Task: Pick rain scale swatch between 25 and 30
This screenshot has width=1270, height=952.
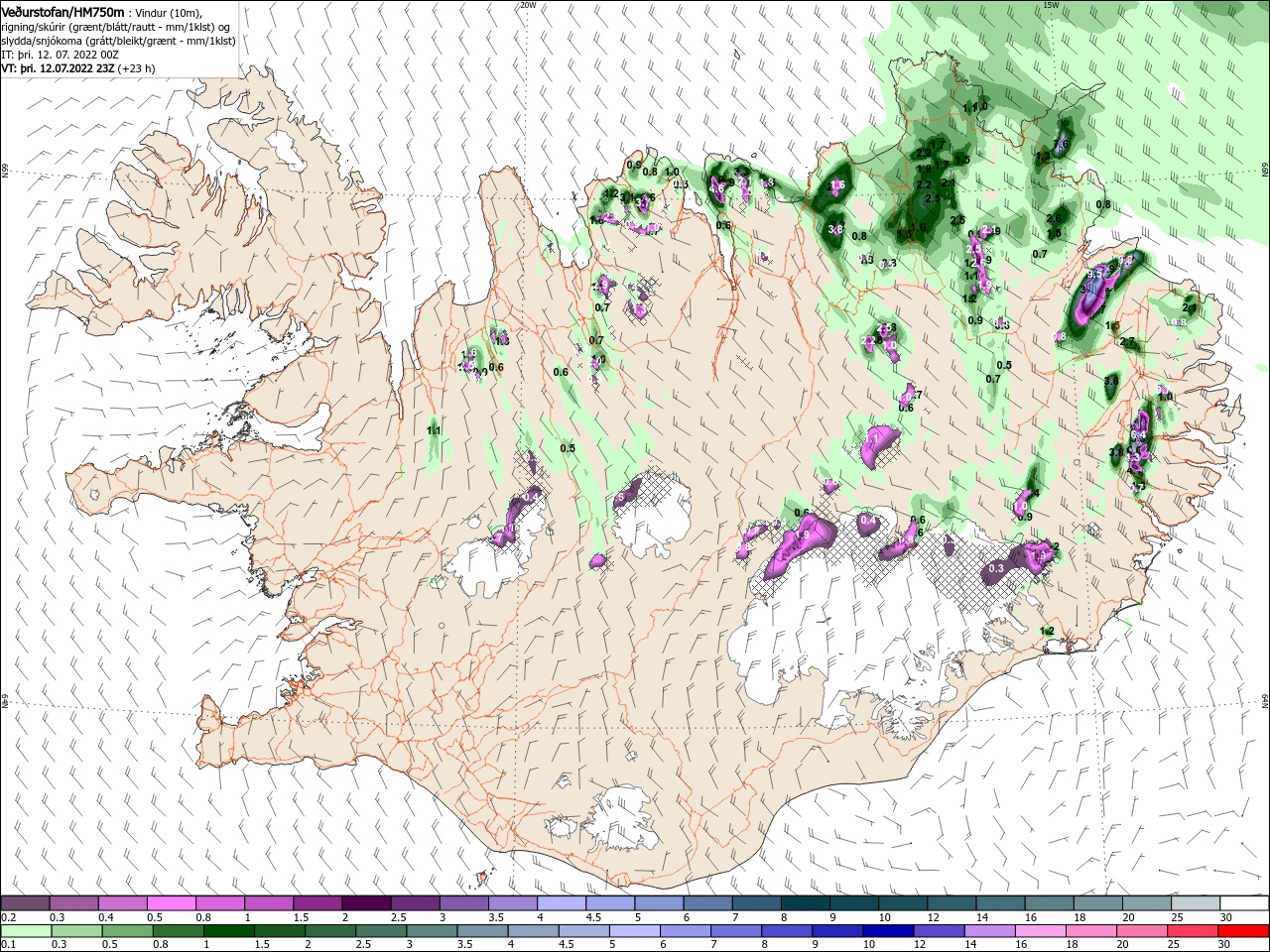Action: click(1195, 931)
